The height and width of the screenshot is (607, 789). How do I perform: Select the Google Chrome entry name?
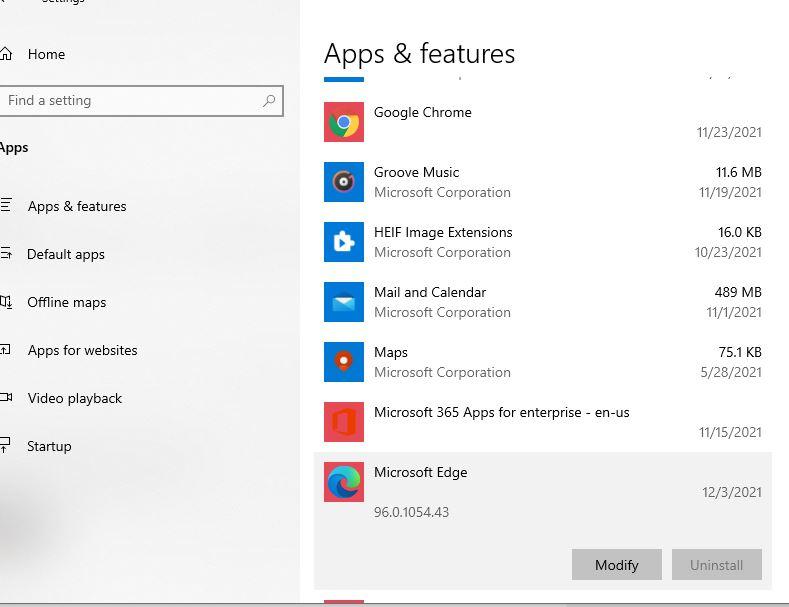point(423,112)
